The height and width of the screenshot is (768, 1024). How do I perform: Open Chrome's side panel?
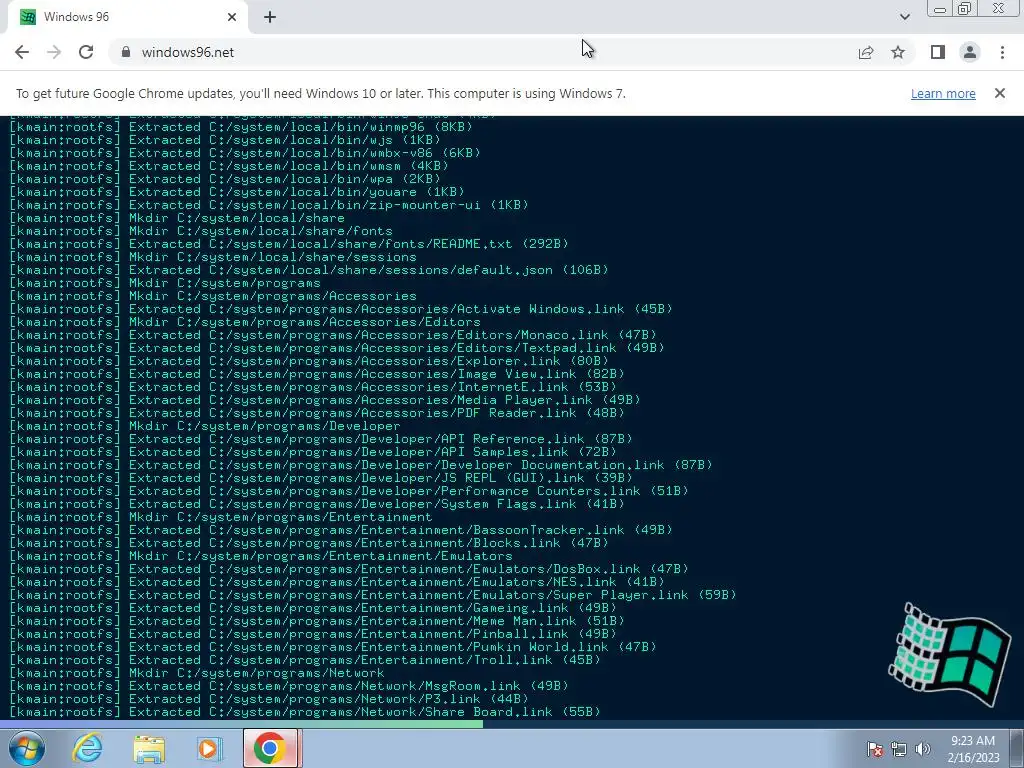[x=938, y=52]
